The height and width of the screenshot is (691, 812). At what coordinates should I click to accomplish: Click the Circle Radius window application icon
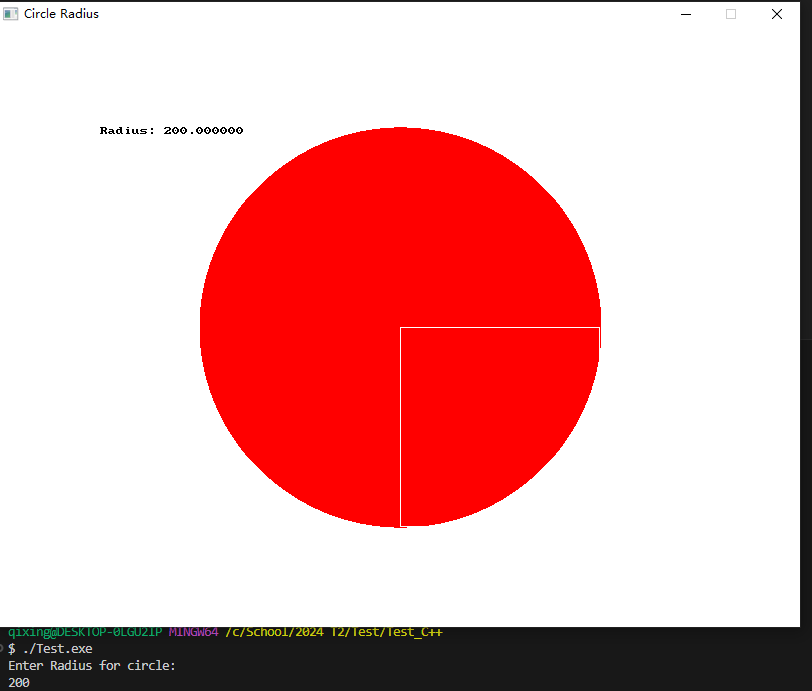[10, 14]
